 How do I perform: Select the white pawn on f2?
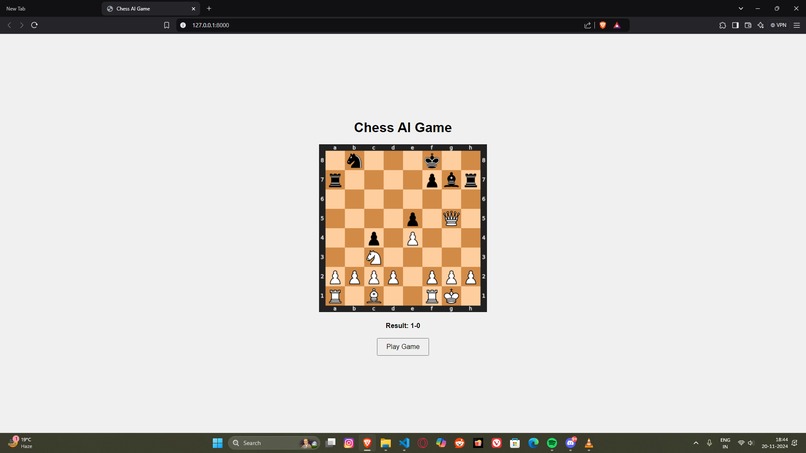(x=432, y=277)
